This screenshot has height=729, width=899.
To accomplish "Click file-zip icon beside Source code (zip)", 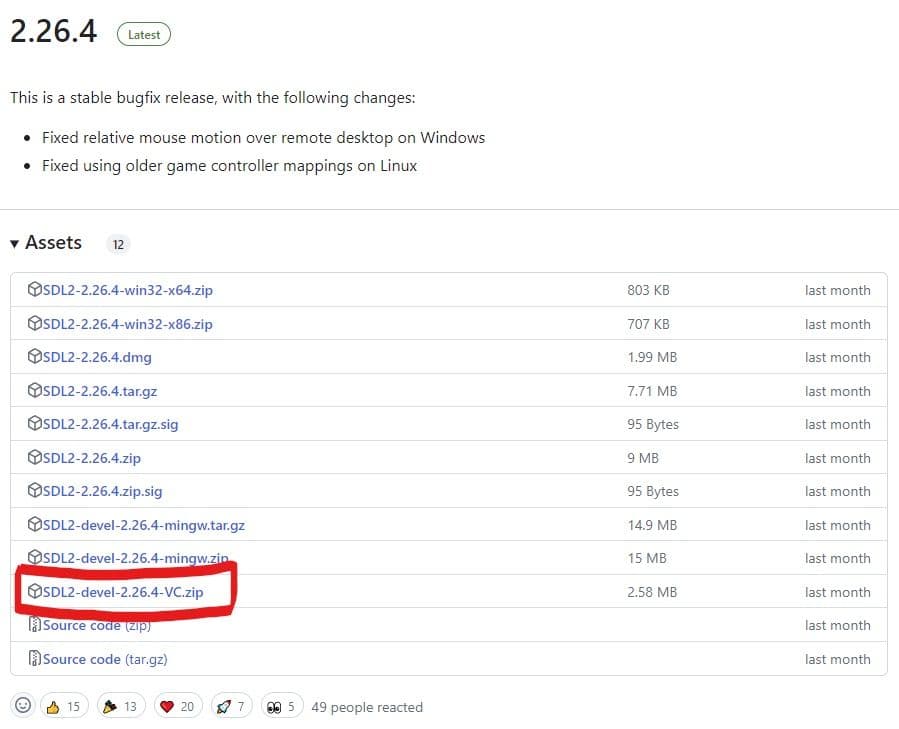I will coord(35,625).
